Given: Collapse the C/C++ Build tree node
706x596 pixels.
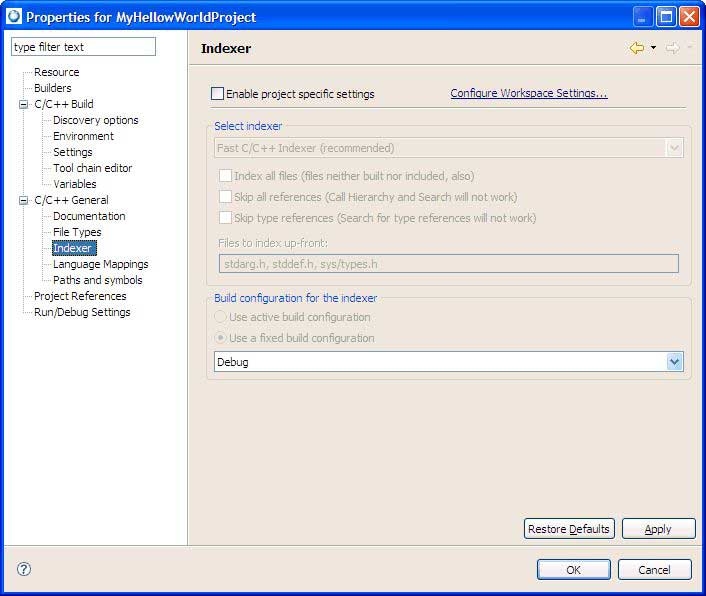Looking at the screenshot, I should click(24, 104).
